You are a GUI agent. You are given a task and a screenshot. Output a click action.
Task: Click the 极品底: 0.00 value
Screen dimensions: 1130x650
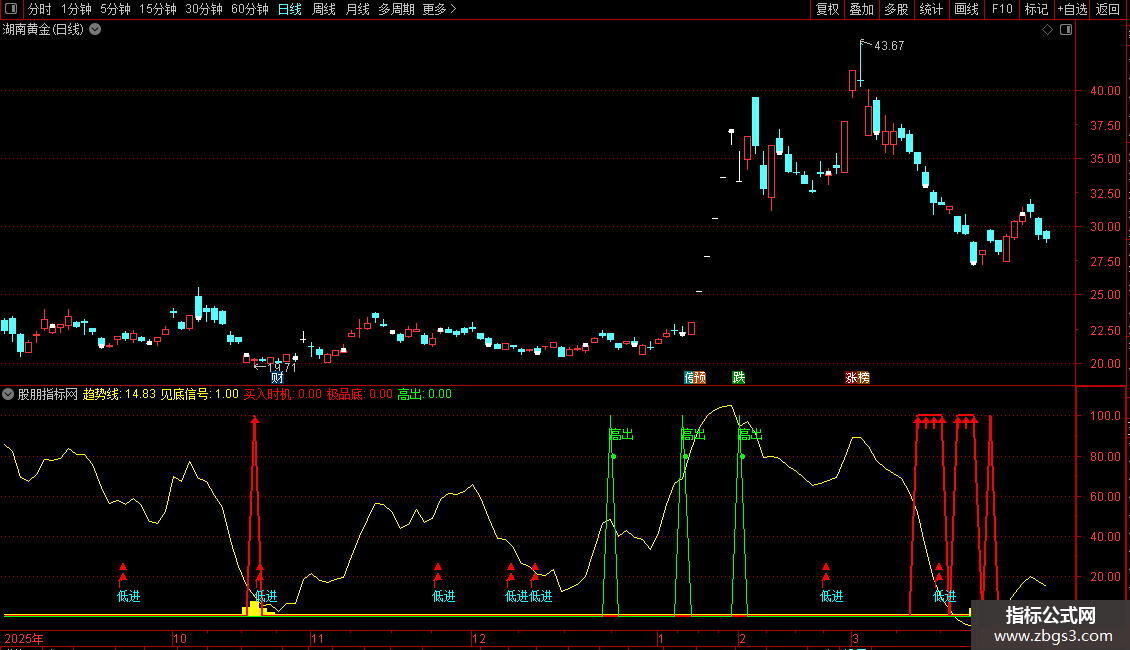click(x=360, y=394)
